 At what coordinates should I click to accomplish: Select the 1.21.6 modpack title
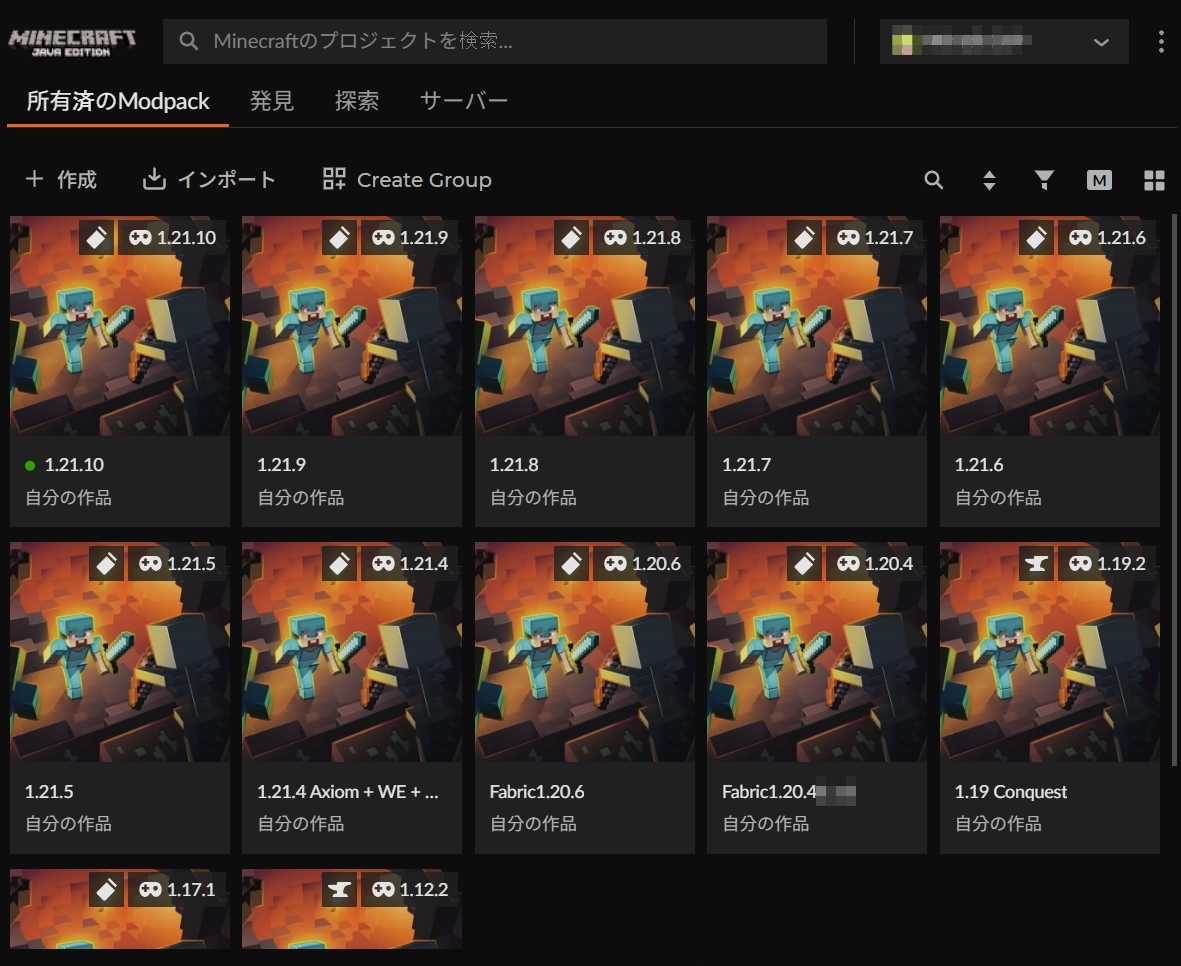[978, 465]
